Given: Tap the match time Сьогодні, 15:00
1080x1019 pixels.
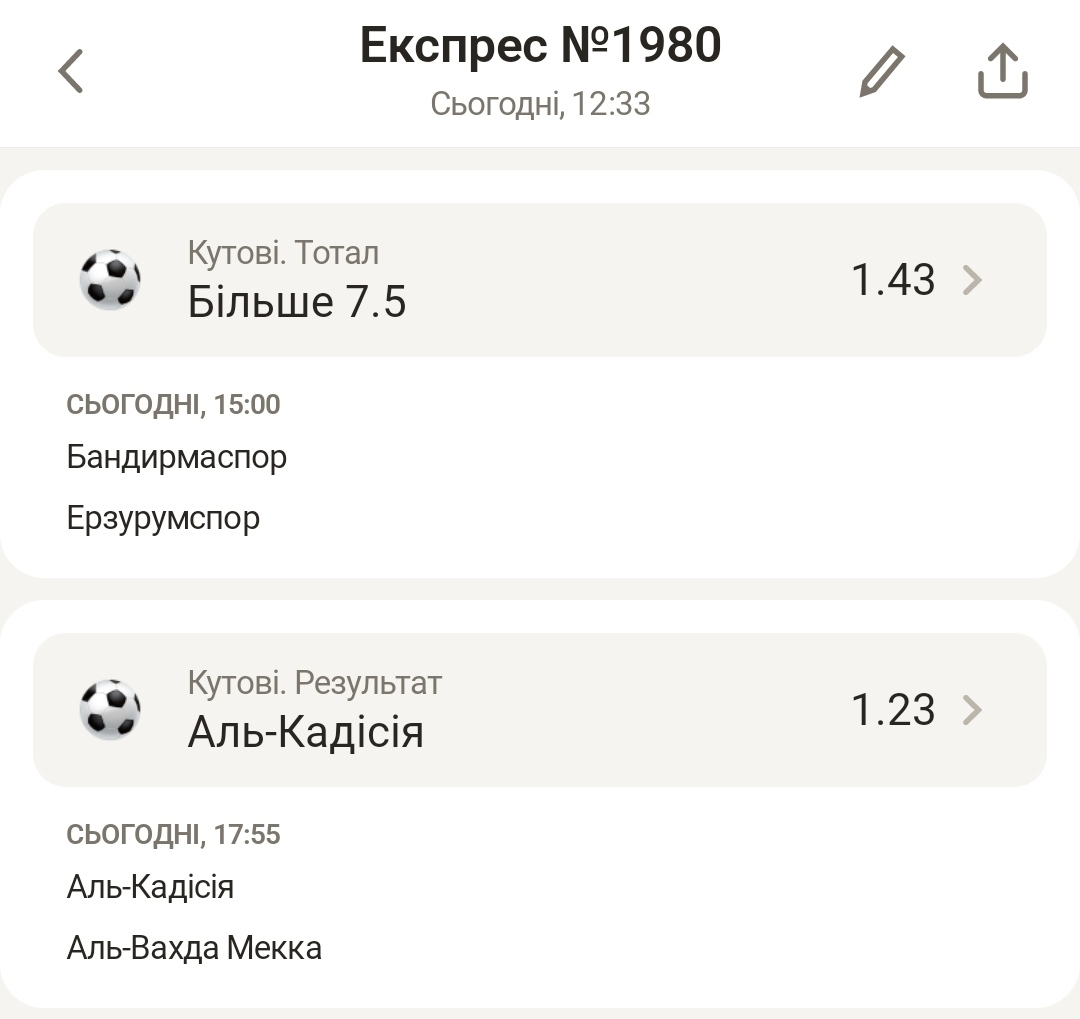Looking at the screenshot, I should pos(173,404).
